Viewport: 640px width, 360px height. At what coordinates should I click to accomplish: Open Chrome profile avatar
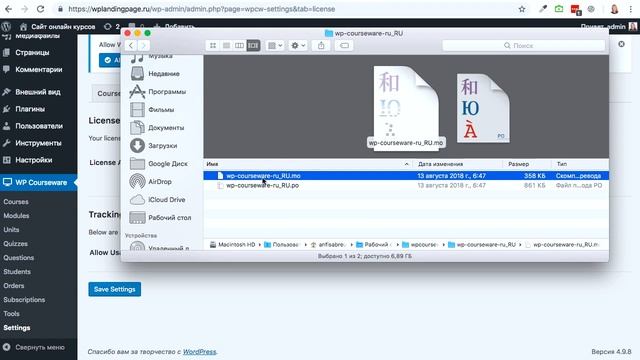[x=614, y=9]
